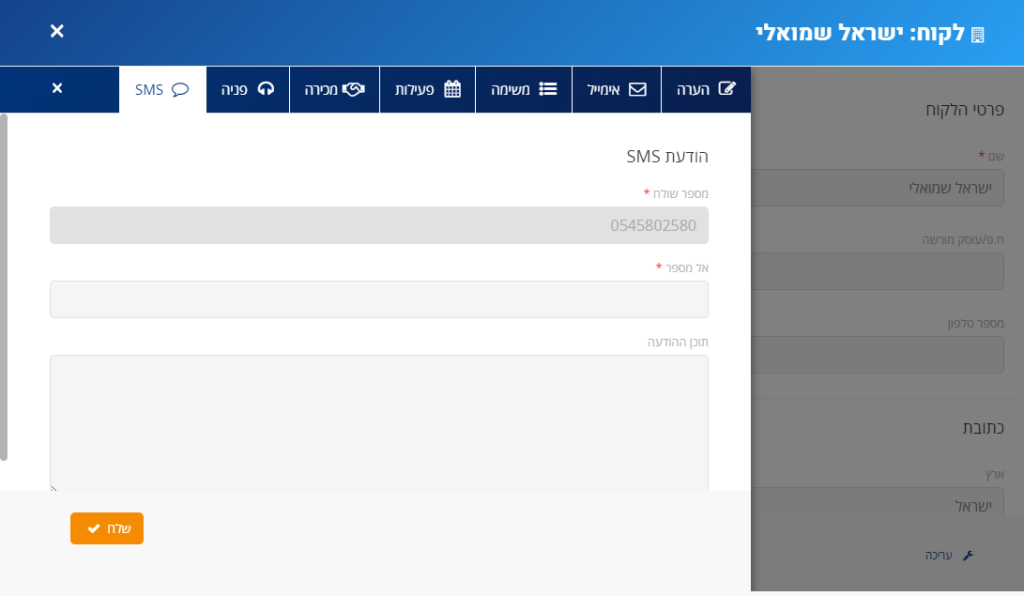
Task: Click the ח.פ/עוסק מורשה field
Action: (x=878, y=271)
